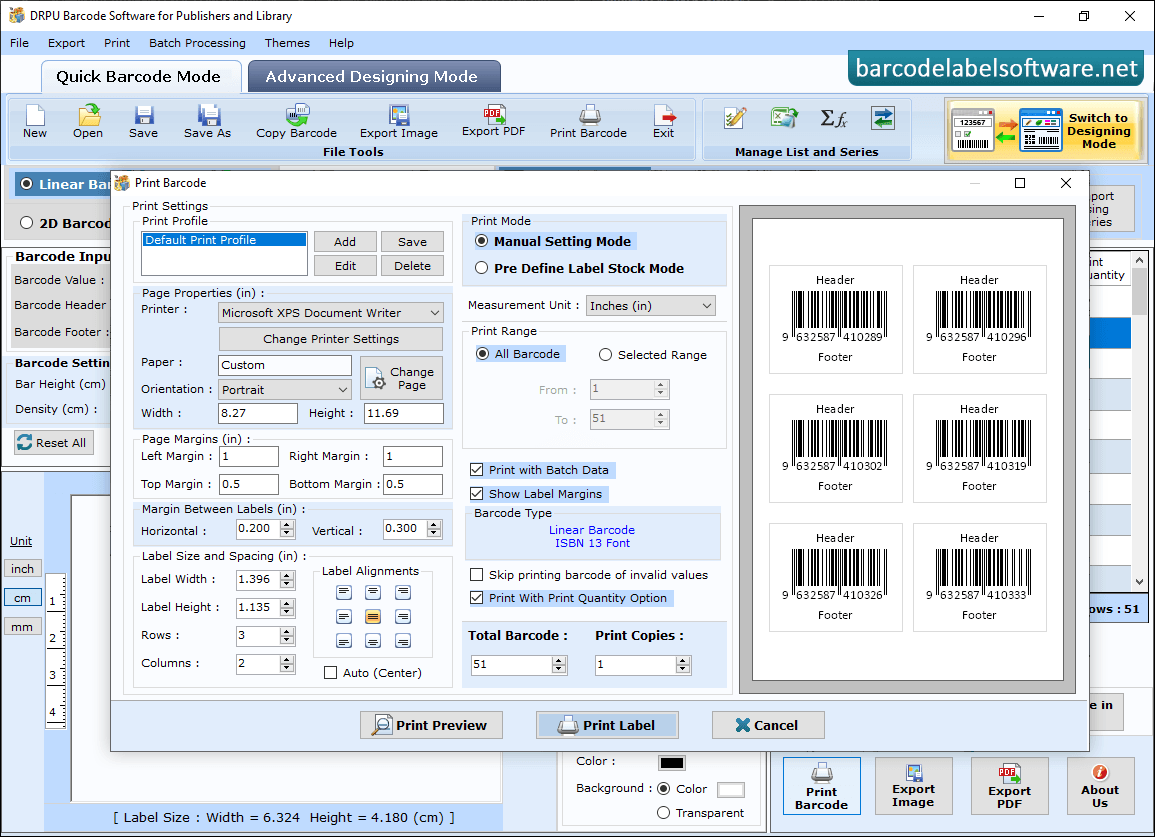
Task: Click the Save As toolbar icon
Action: (207, 122)
